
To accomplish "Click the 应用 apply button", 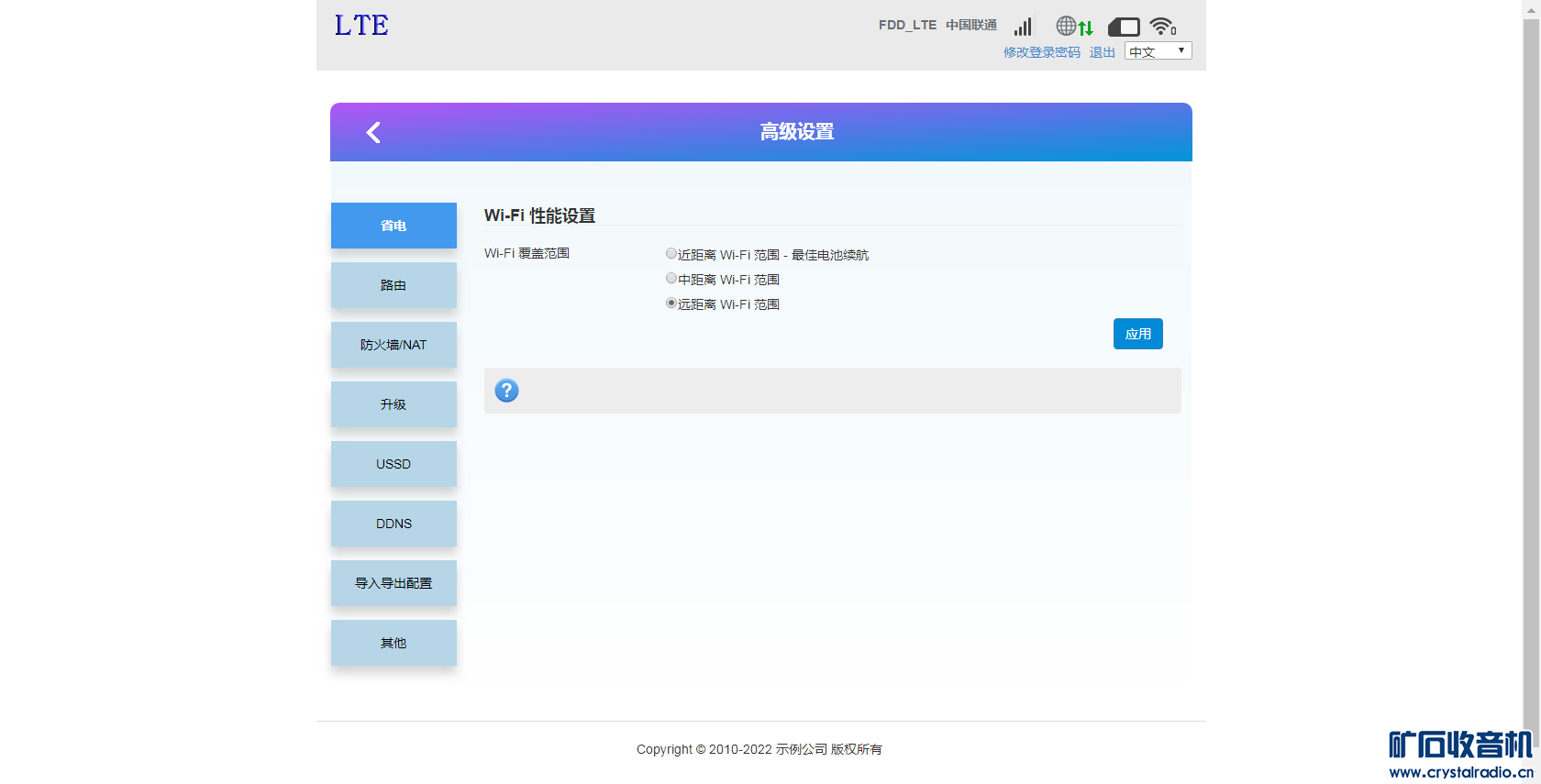I will (1138, 334).
